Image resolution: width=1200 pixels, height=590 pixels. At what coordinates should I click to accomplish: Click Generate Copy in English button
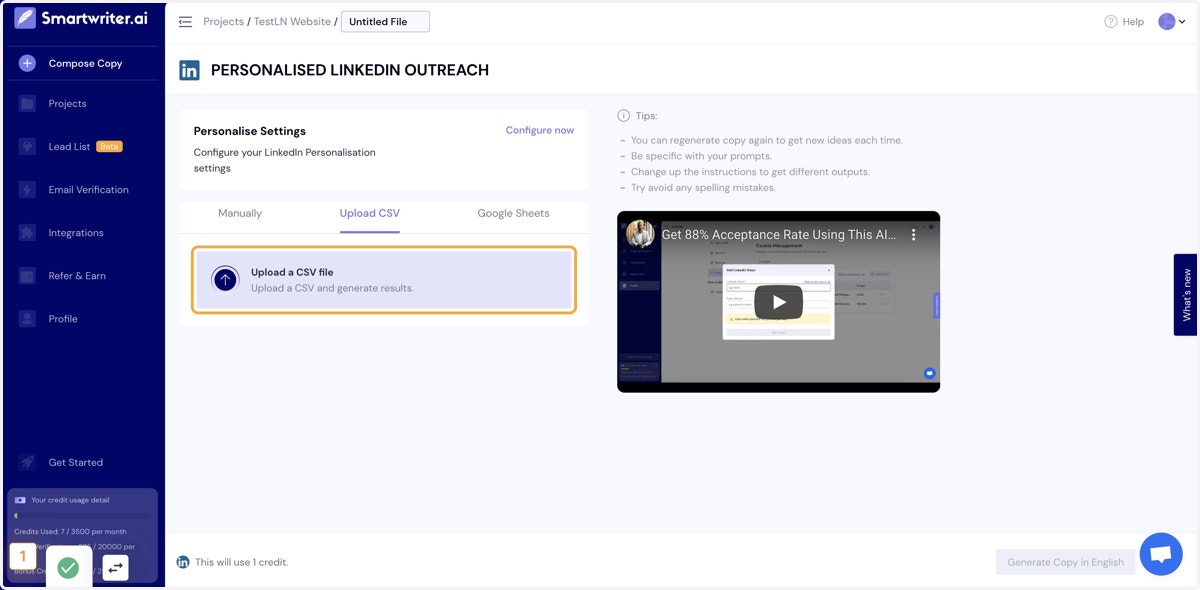[x=1065, y=562]
